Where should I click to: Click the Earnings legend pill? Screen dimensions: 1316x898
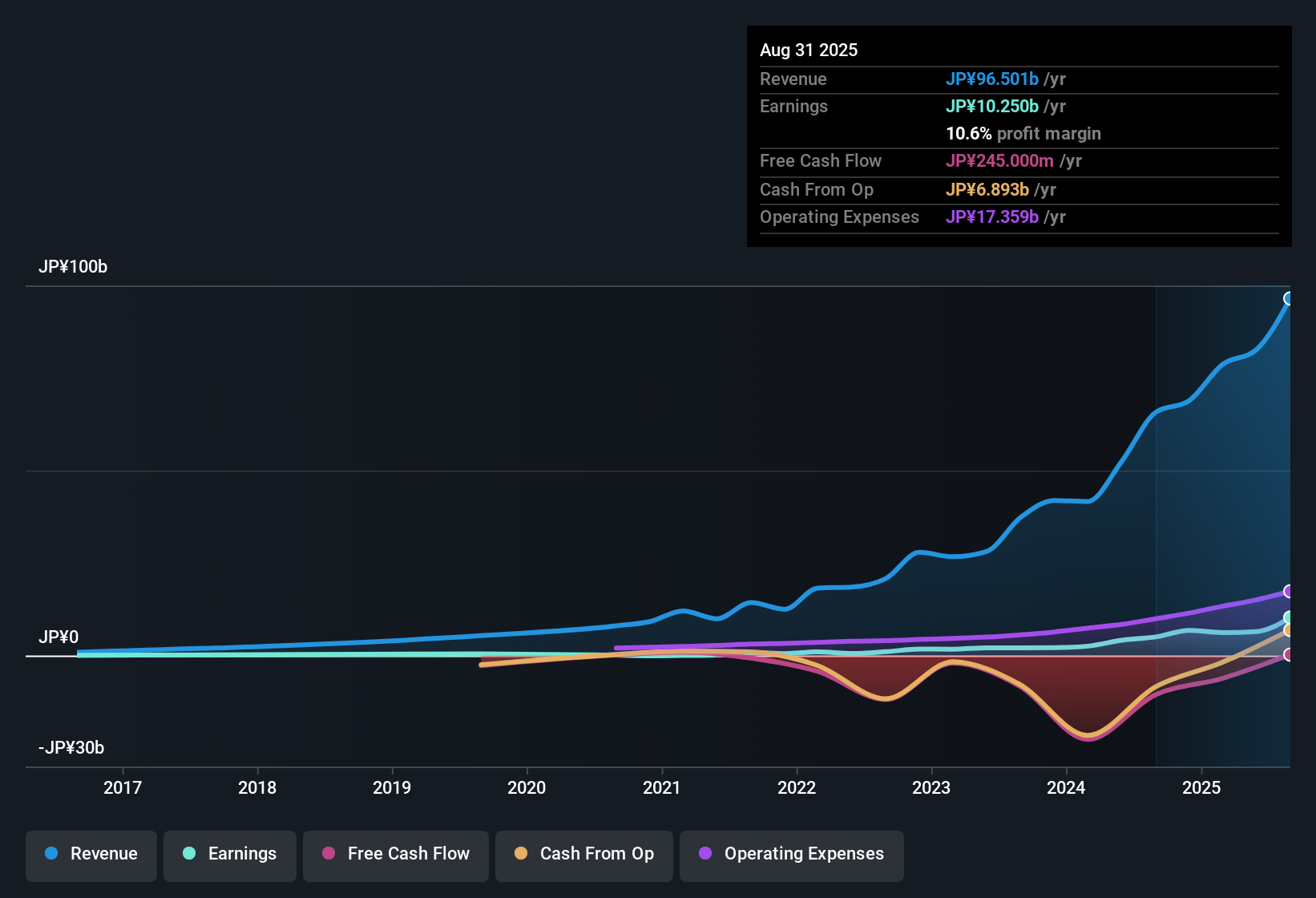coord(229,856)
